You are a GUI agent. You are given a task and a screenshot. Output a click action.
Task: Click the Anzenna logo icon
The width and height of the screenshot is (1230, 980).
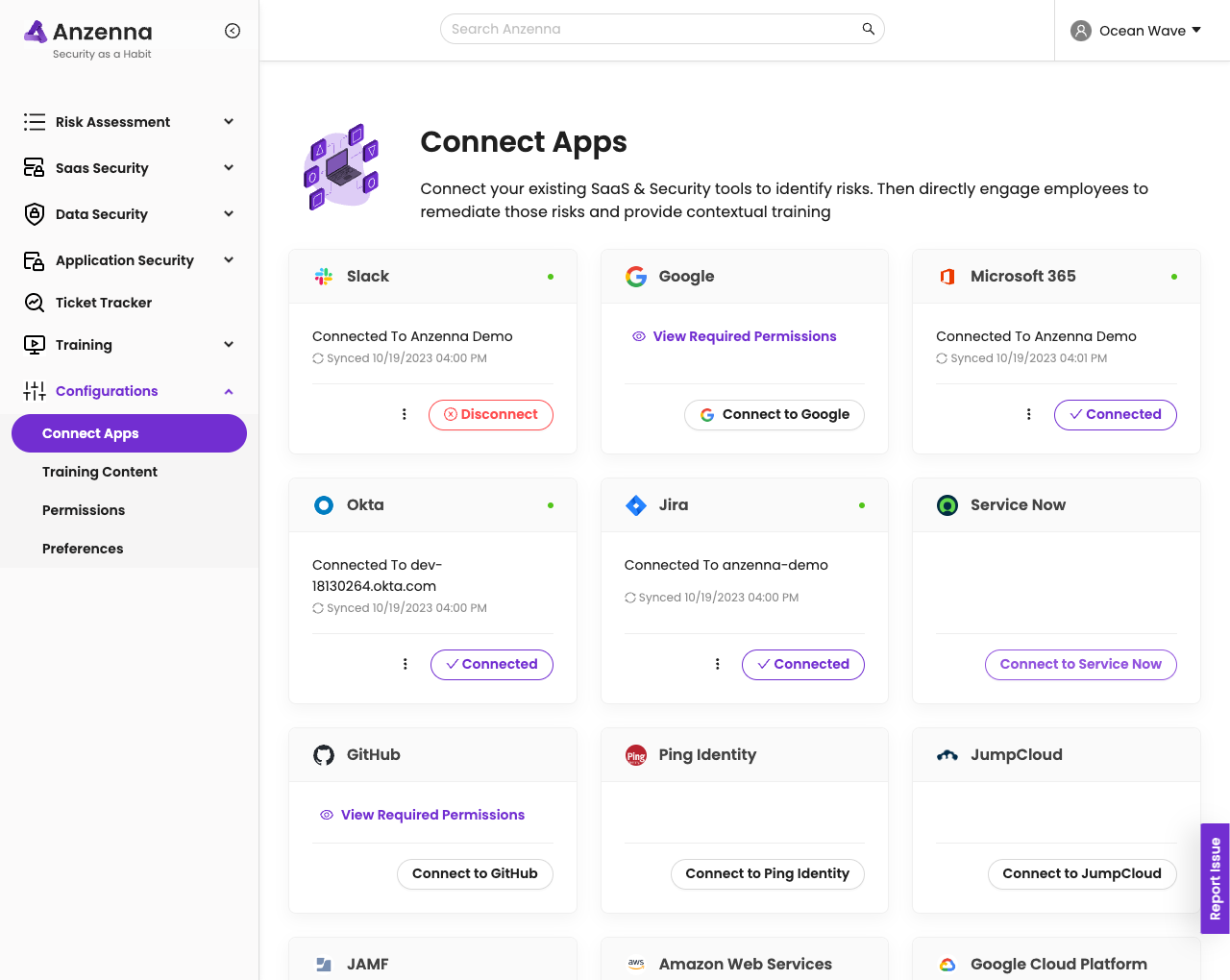36,32
